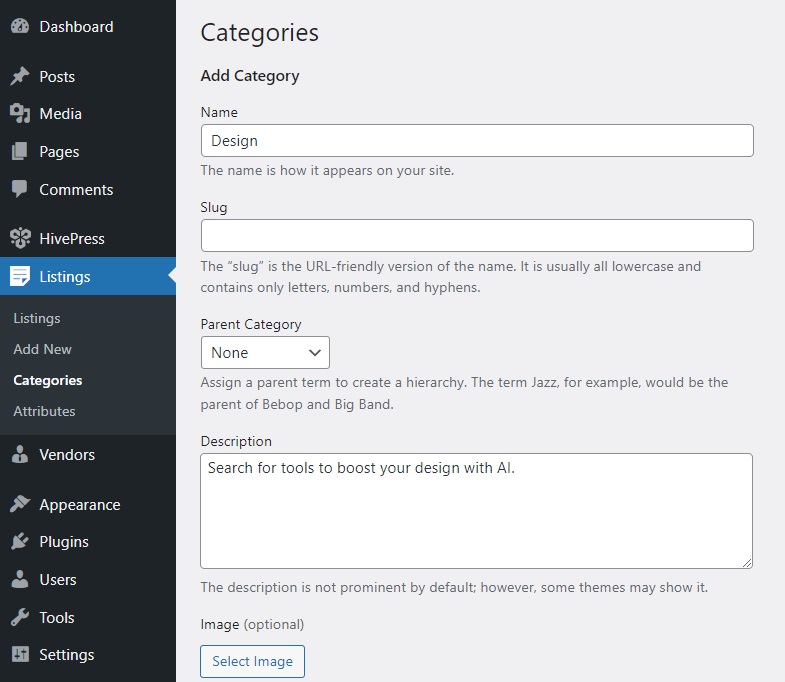This screenshot has width=785, height=682.
Task: Click the Users silhouette icon
Action: click(x=20, y=579)
